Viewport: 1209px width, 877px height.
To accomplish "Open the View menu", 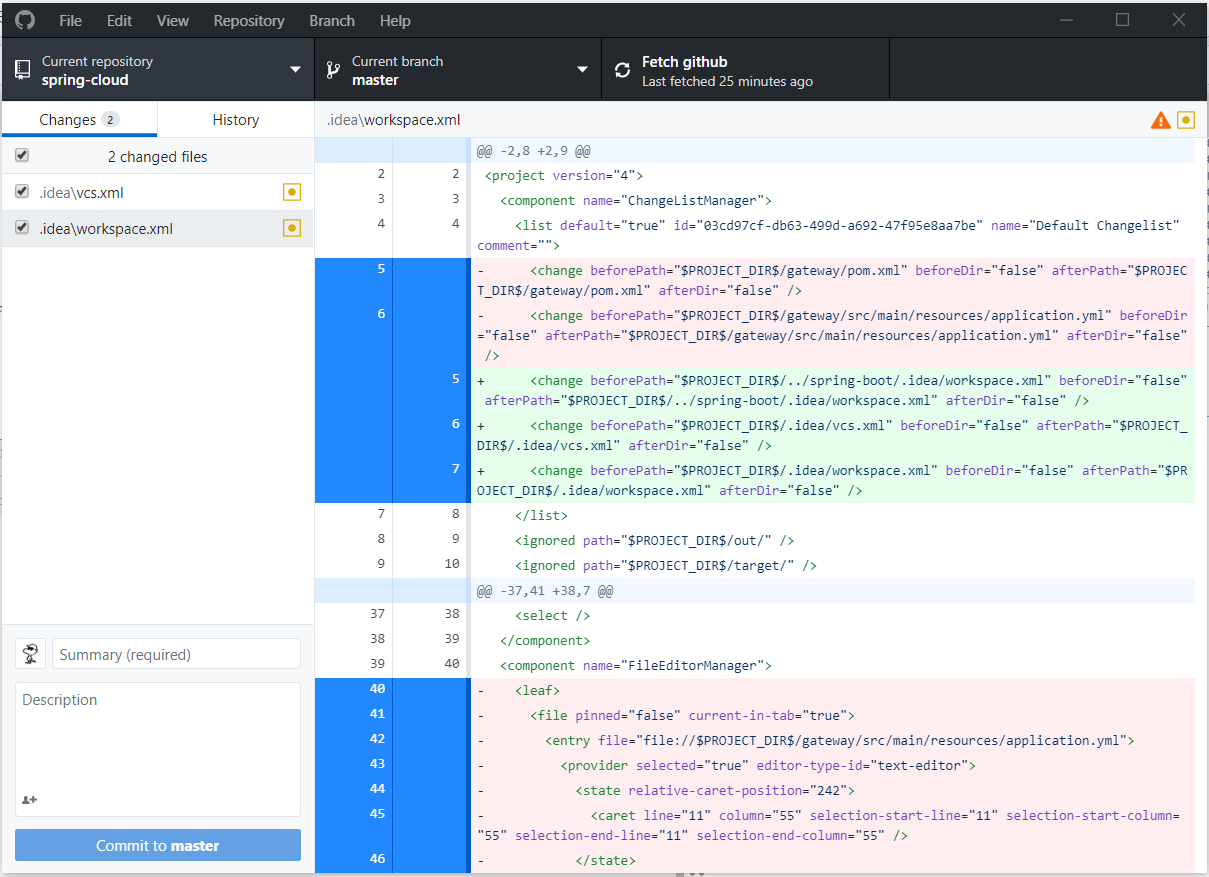I will coord(173,20).
